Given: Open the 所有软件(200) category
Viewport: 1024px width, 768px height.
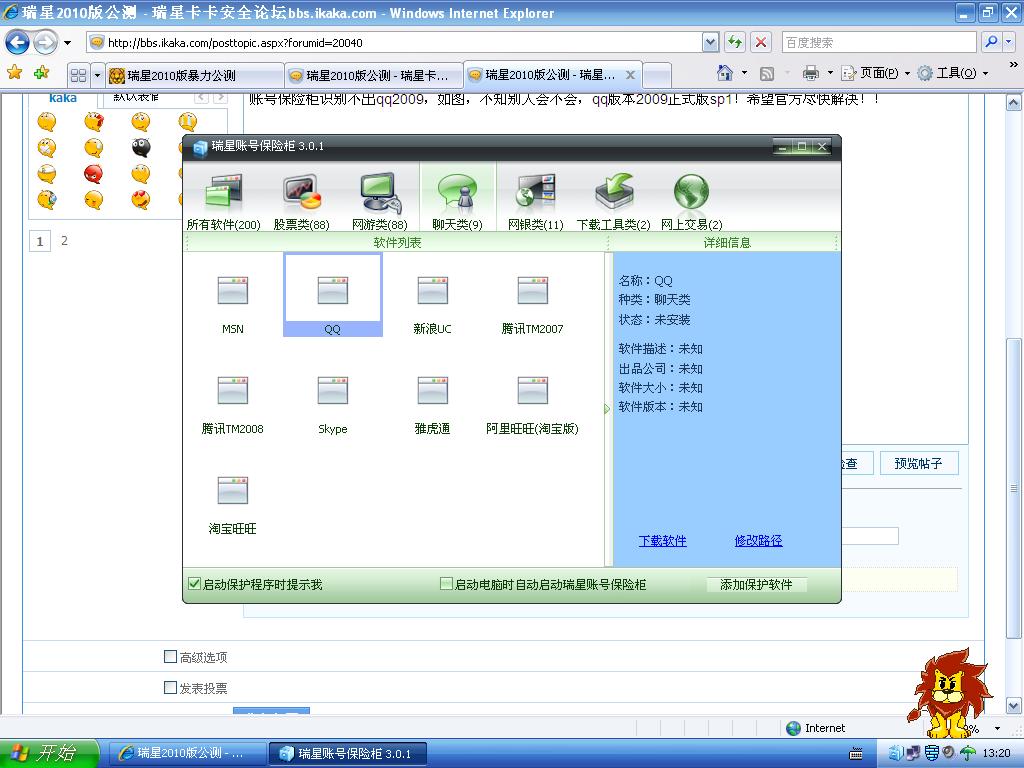Looking at the screenshot, I should (223, 201).
